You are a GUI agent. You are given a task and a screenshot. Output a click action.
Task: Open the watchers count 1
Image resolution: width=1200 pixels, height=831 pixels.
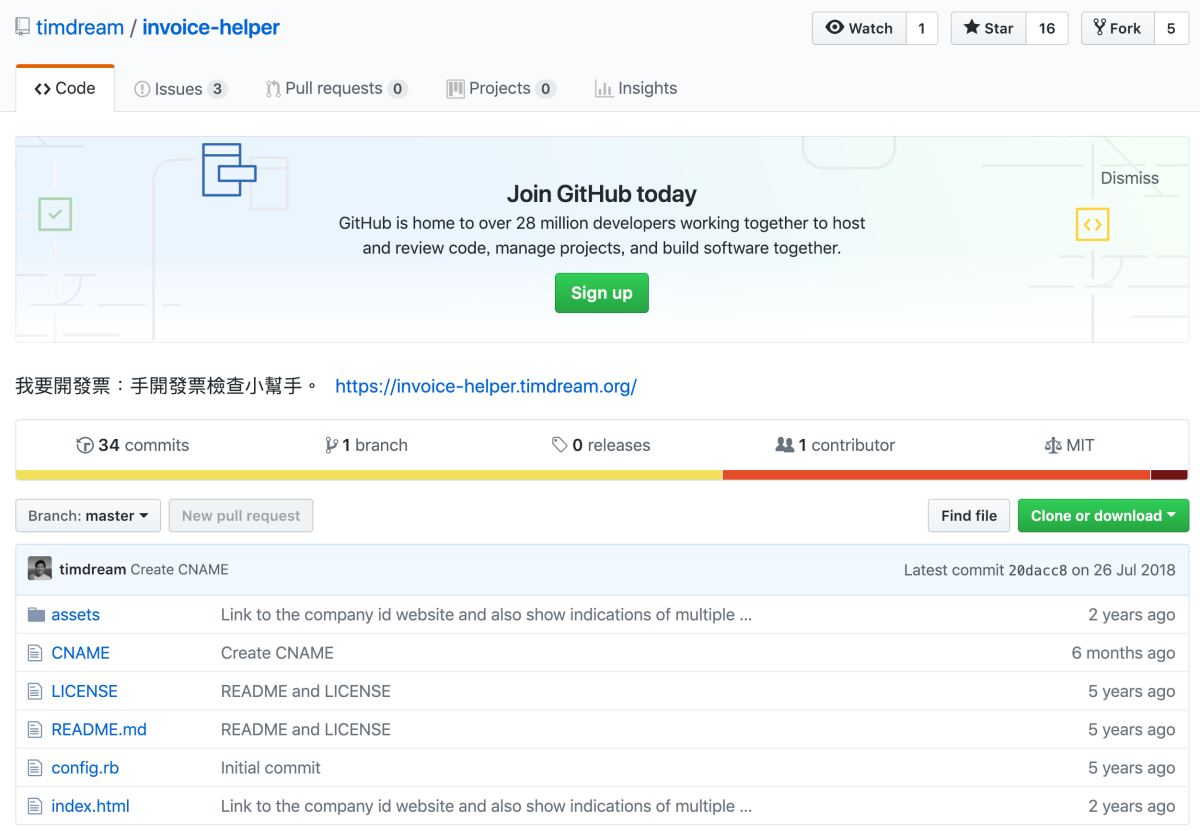(x=922, y=28)
